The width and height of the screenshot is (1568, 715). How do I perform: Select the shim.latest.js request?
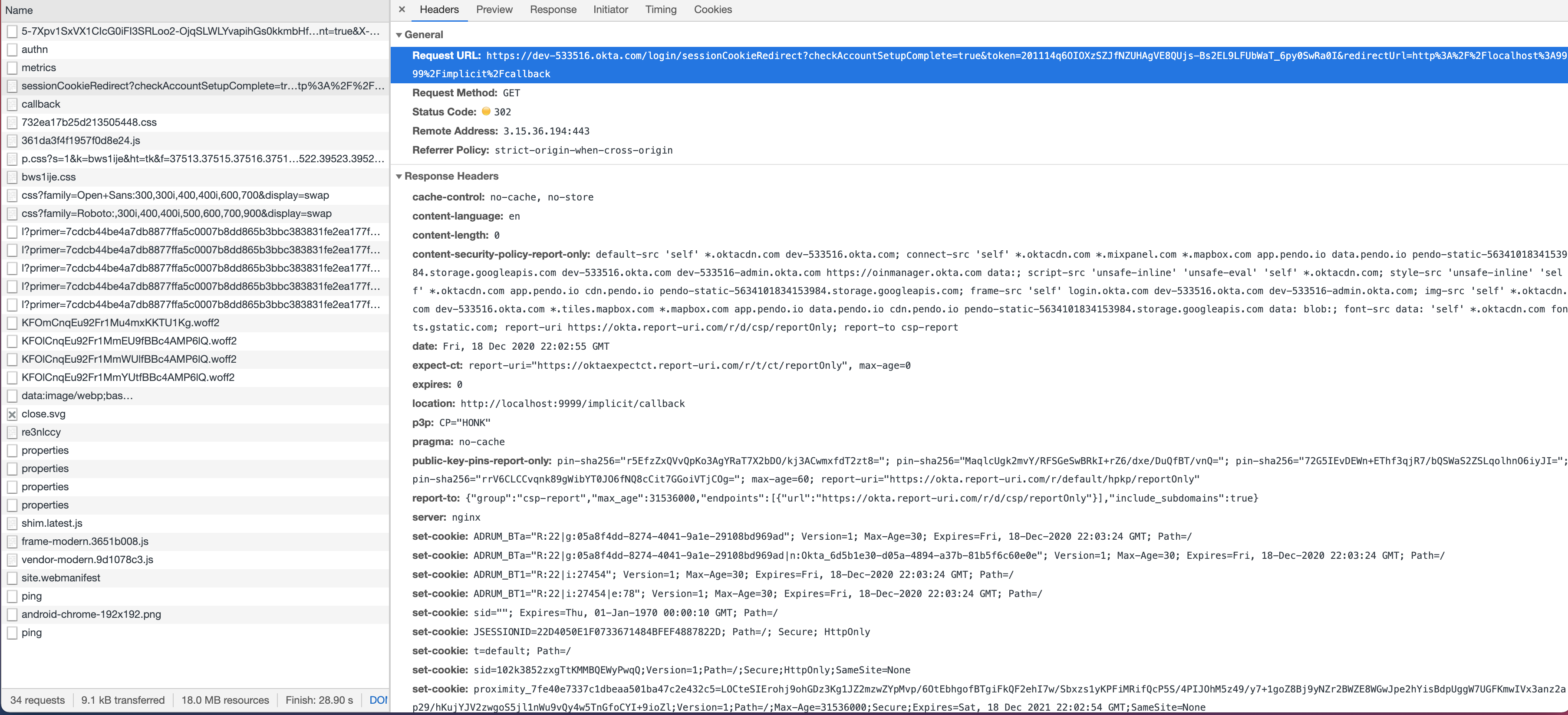pos(53,523)
